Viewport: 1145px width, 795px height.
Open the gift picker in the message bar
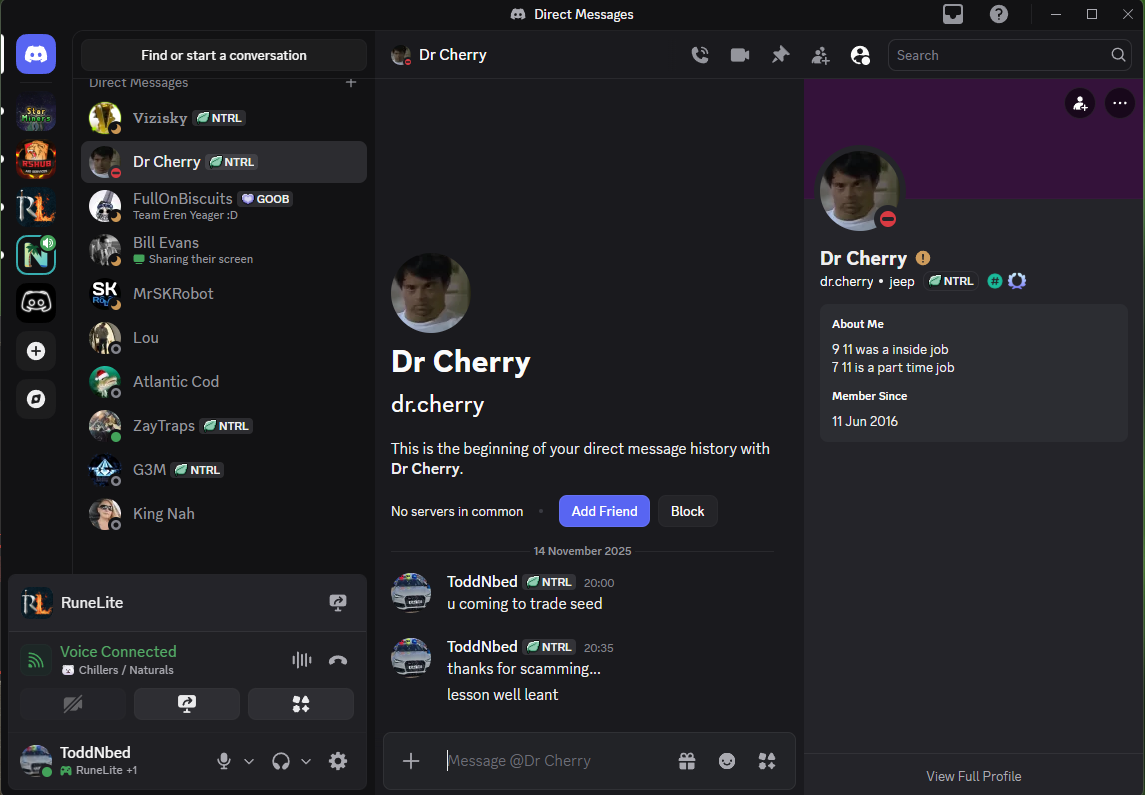(687, 761)
